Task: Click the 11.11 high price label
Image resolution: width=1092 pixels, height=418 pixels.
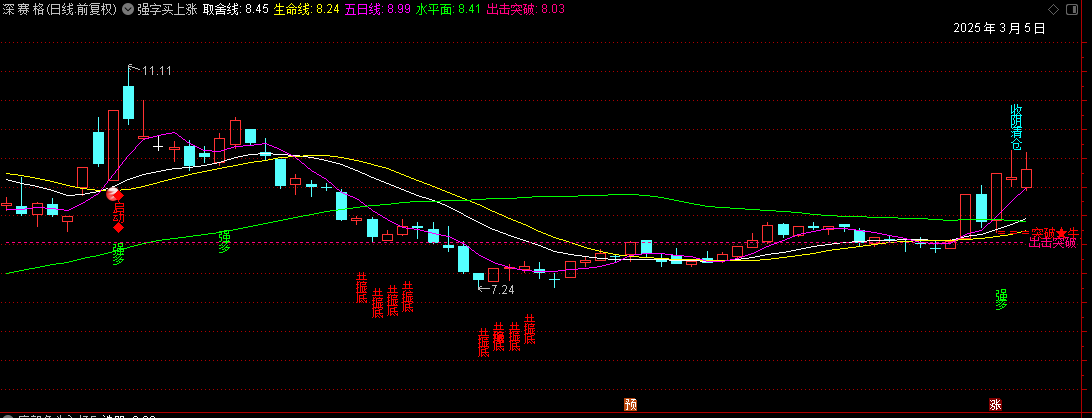Action: pos(157,70)
